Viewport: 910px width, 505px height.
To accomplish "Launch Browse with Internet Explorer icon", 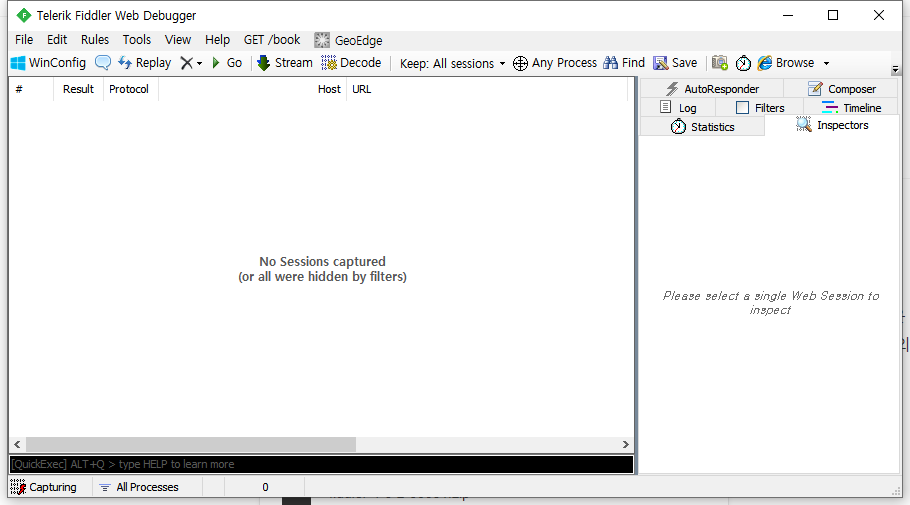I will coord(786,63).
